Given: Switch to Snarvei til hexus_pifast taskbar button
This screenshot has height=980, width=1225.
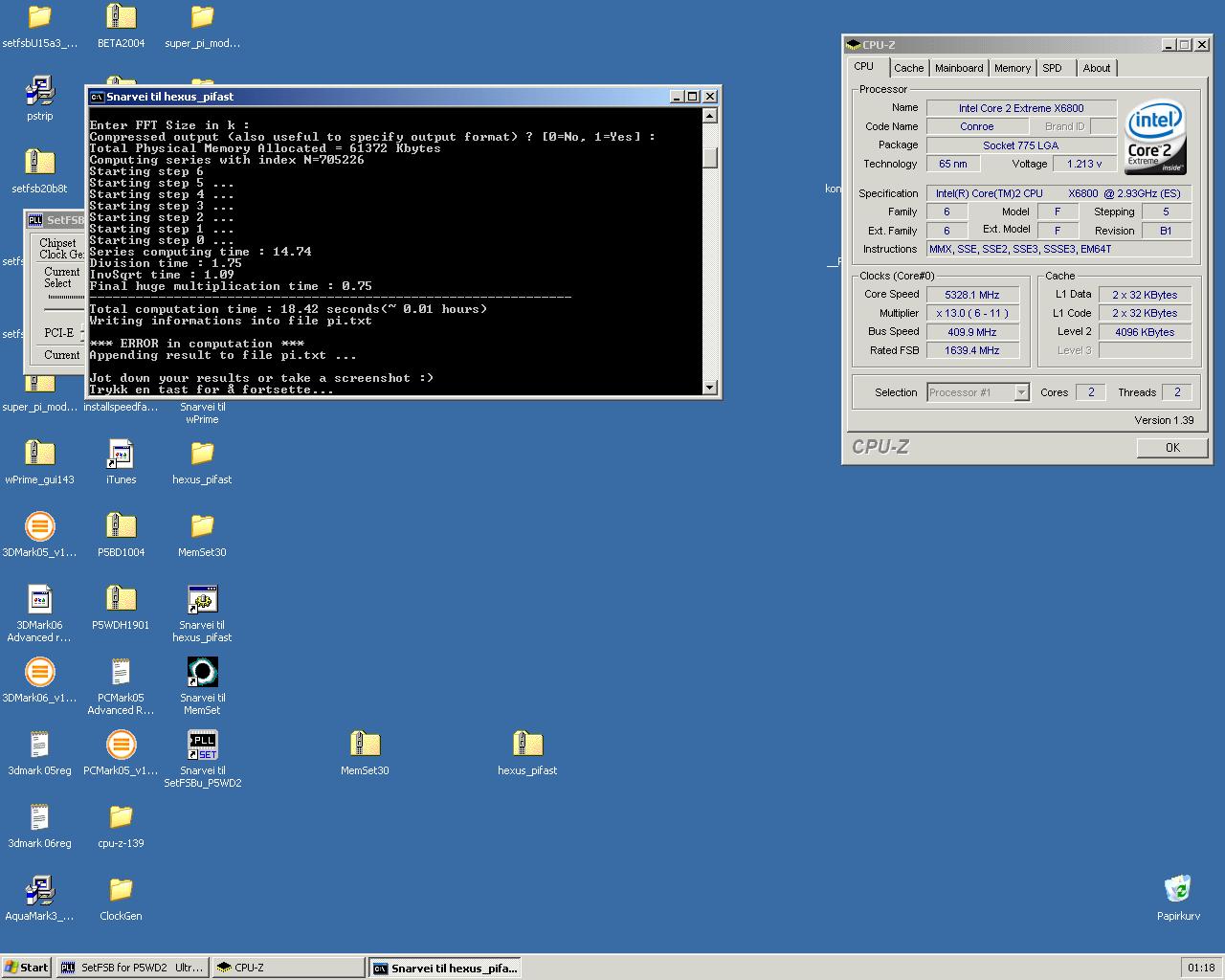Looking at the screenshot, I should point(445,968).
